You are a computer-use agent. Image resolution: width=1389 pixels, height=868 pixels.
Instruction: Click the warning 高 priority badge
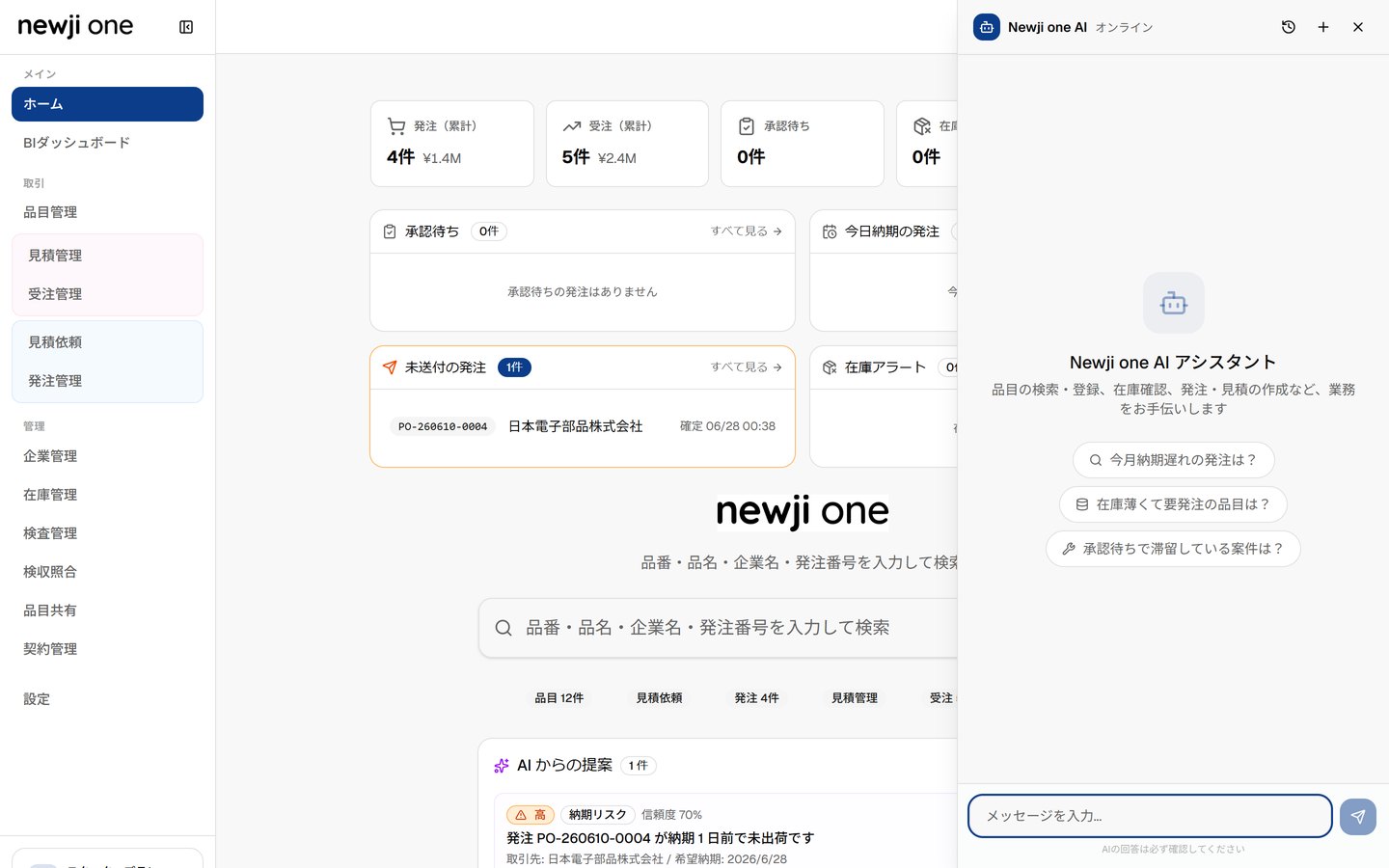[x=531, y=815]
